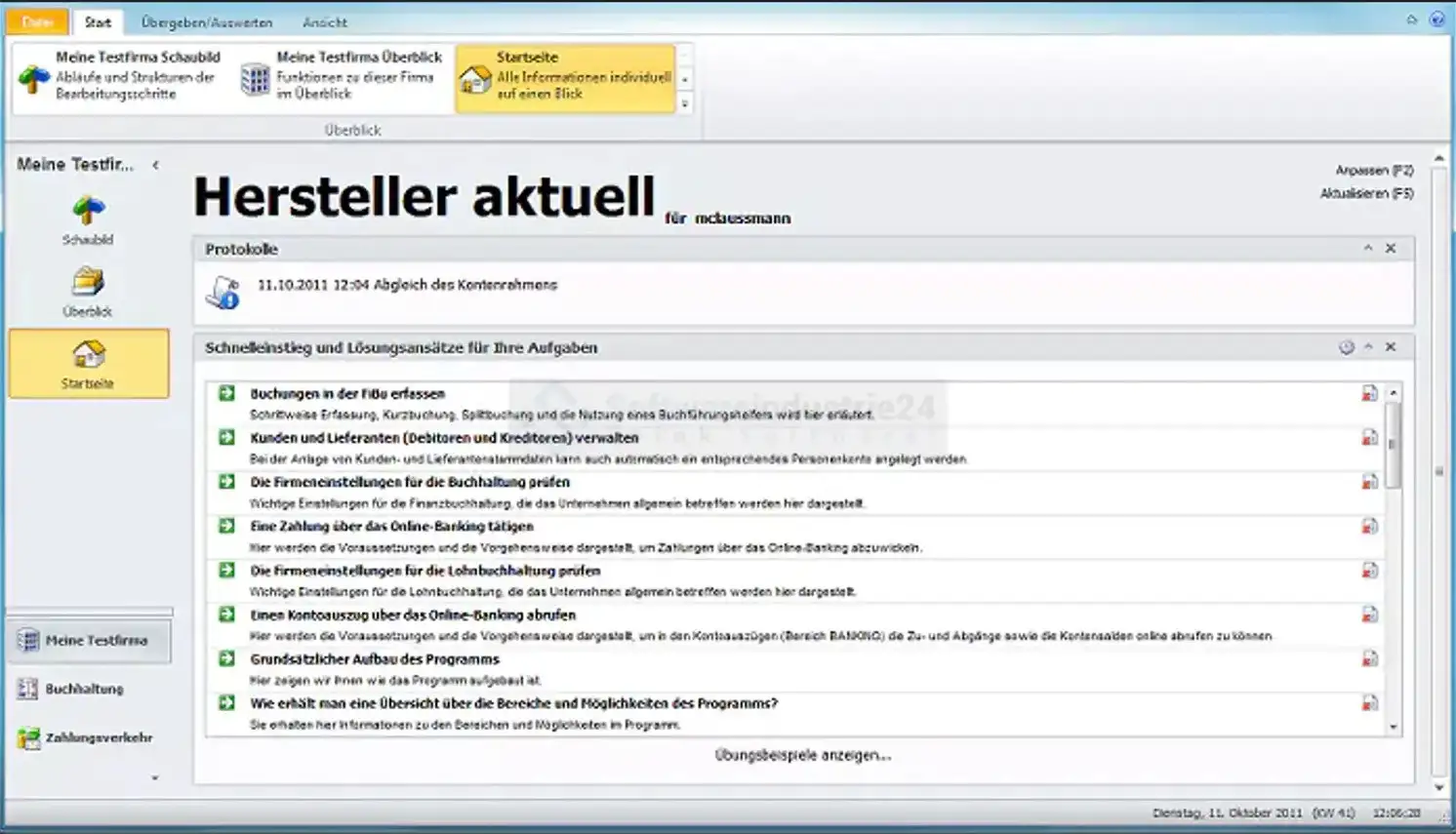This screenshot has height=834, width=1456.
Task: Open PDF icon for Grundsätzlicher Aufbau des Programms
Action: coord(1369,659)
